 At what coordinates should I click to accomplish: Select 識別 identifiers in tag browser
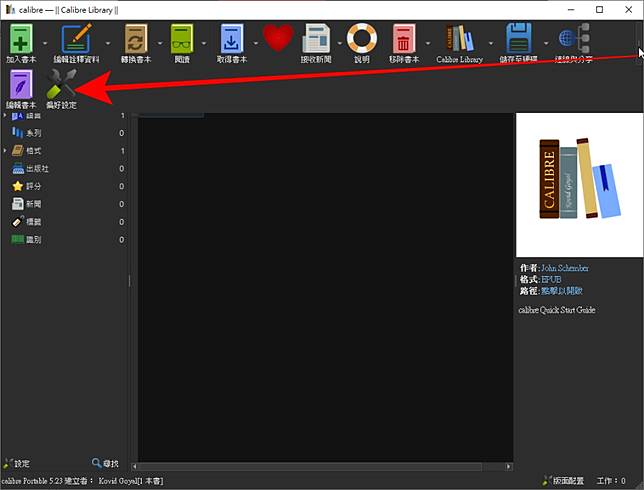point(34,239)
